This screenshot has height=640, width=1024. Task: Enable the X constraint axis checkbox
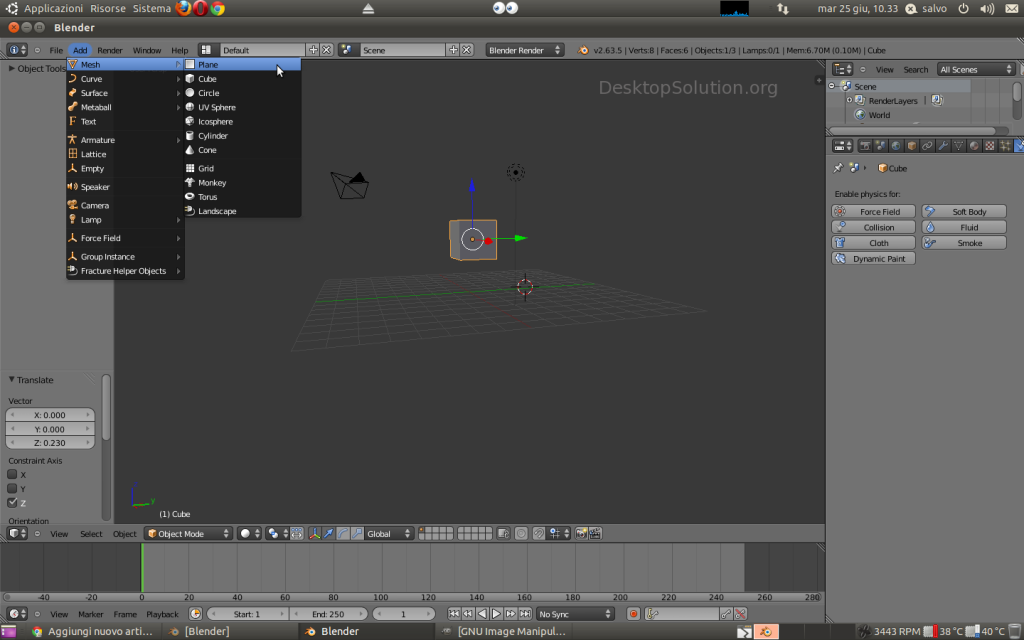tap(13, 474)
